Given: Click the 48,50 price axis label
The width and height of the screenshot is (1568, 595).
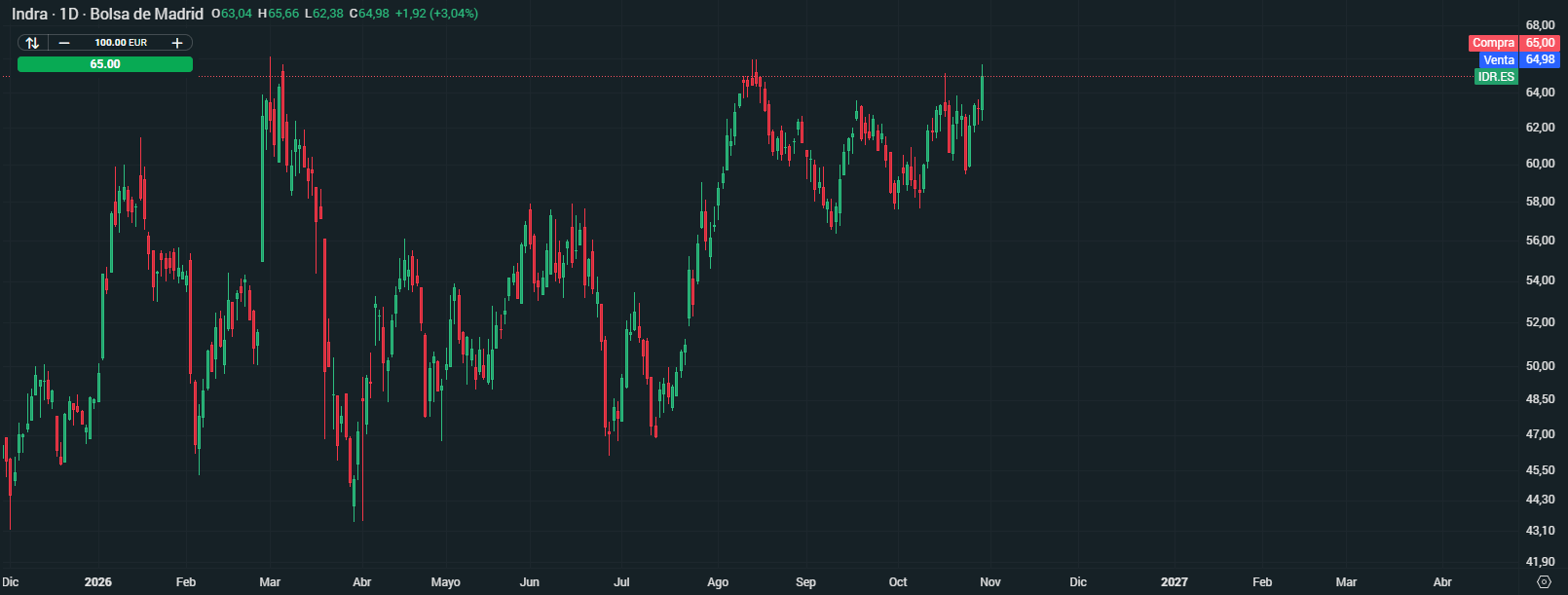Looking at the screenshot, I should 1540,399.
